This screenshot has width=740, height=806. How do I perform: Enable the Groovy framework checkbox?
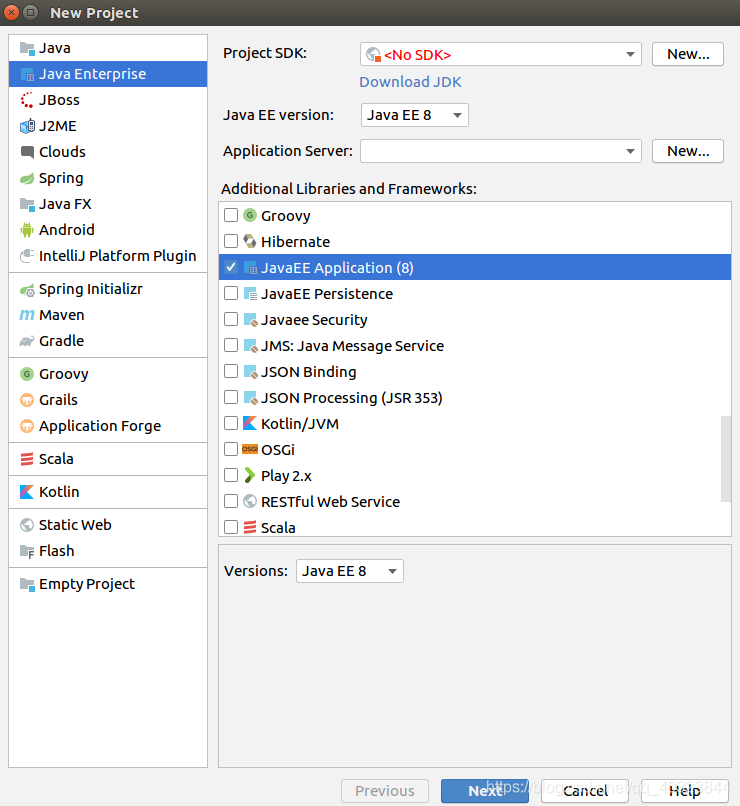pos(231,215)
